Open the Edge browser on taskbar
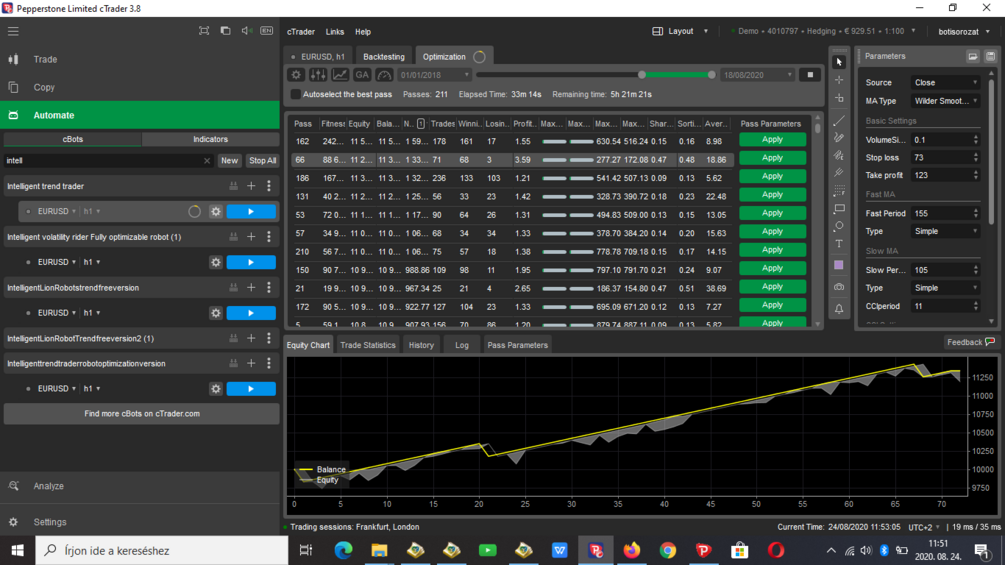The image size is (1005, 565). (344, 550)
